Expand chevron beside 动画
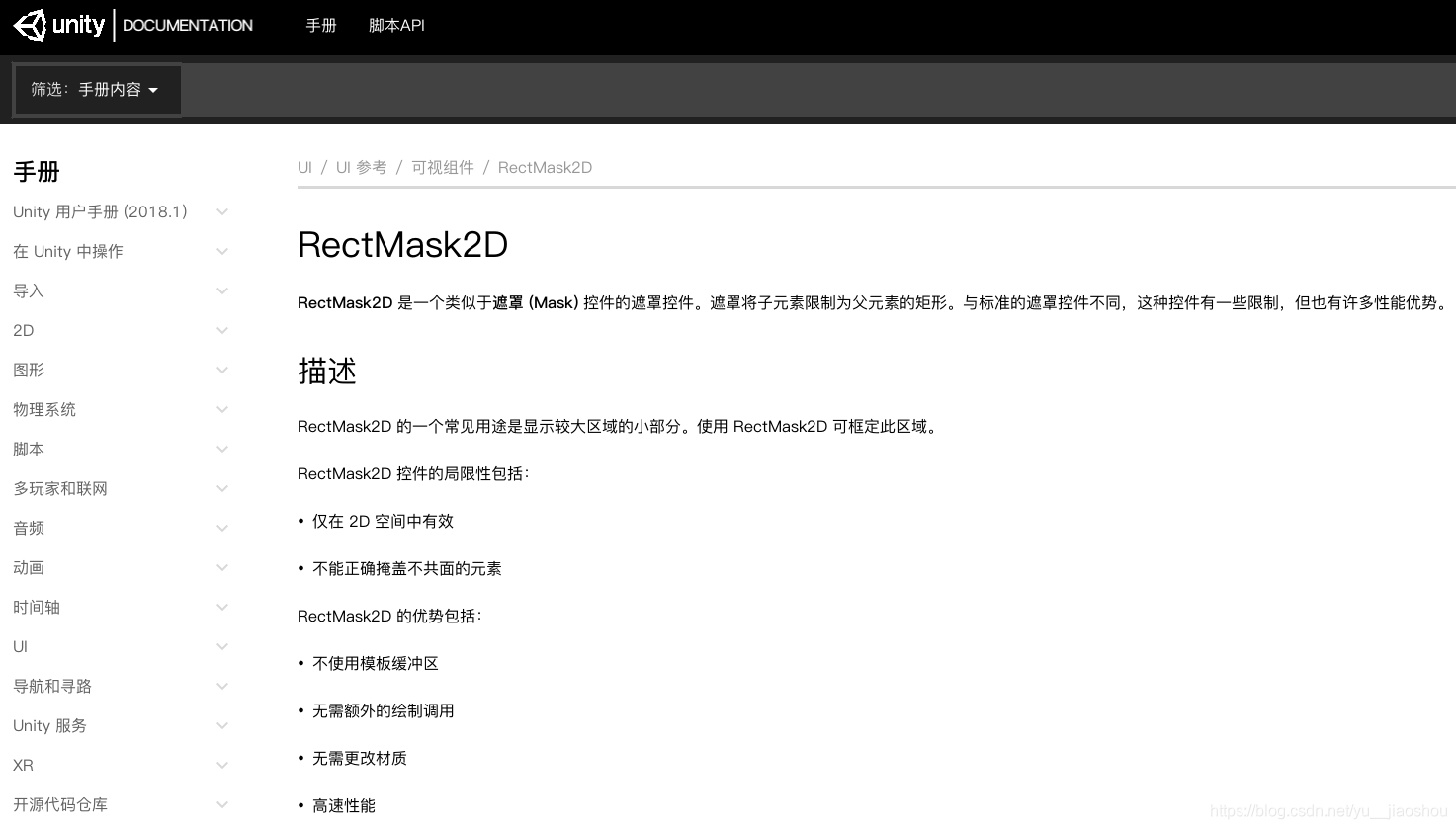 (x=222, y=568)
